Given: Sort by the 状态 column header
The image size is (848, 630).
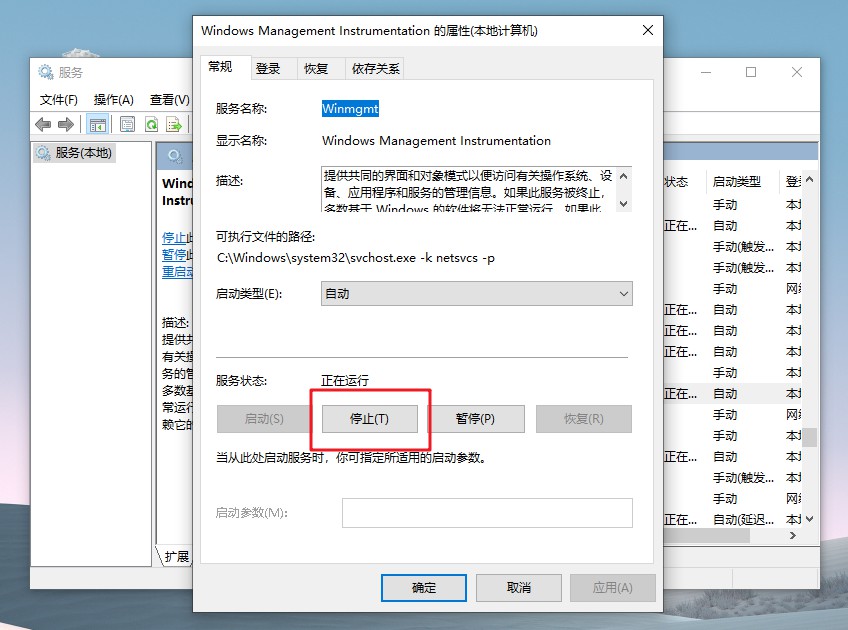Looking at the screenshot, I should pyautogui.click(x=676, y=182).
